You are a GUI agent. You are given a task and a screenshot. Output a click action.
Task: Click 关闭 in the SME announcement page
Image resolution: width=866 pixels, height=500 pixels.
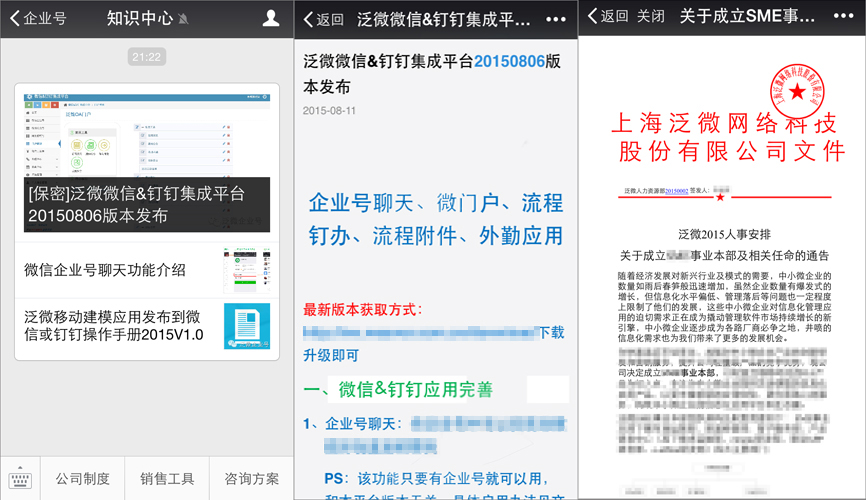tap(651, 16)
